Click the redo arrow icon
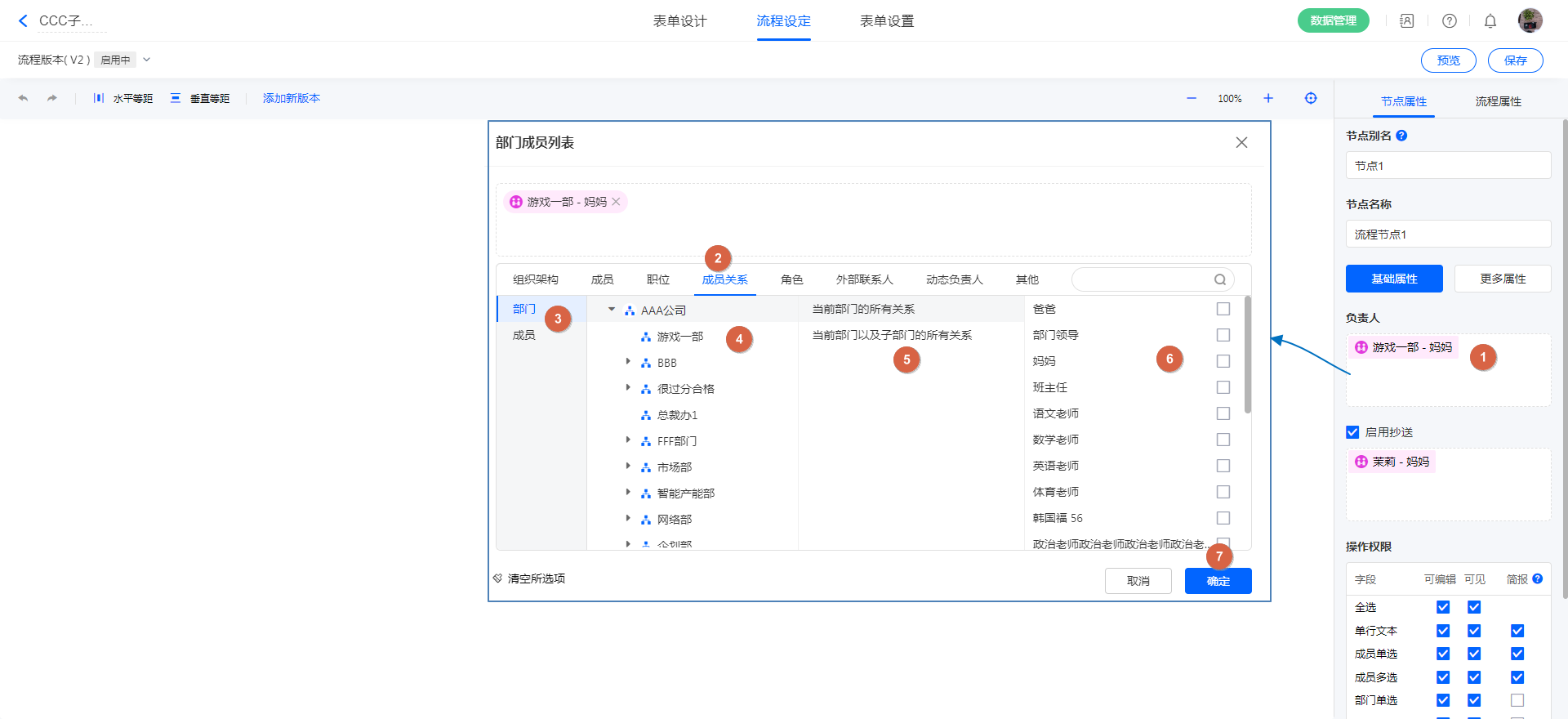 (52, 98)
